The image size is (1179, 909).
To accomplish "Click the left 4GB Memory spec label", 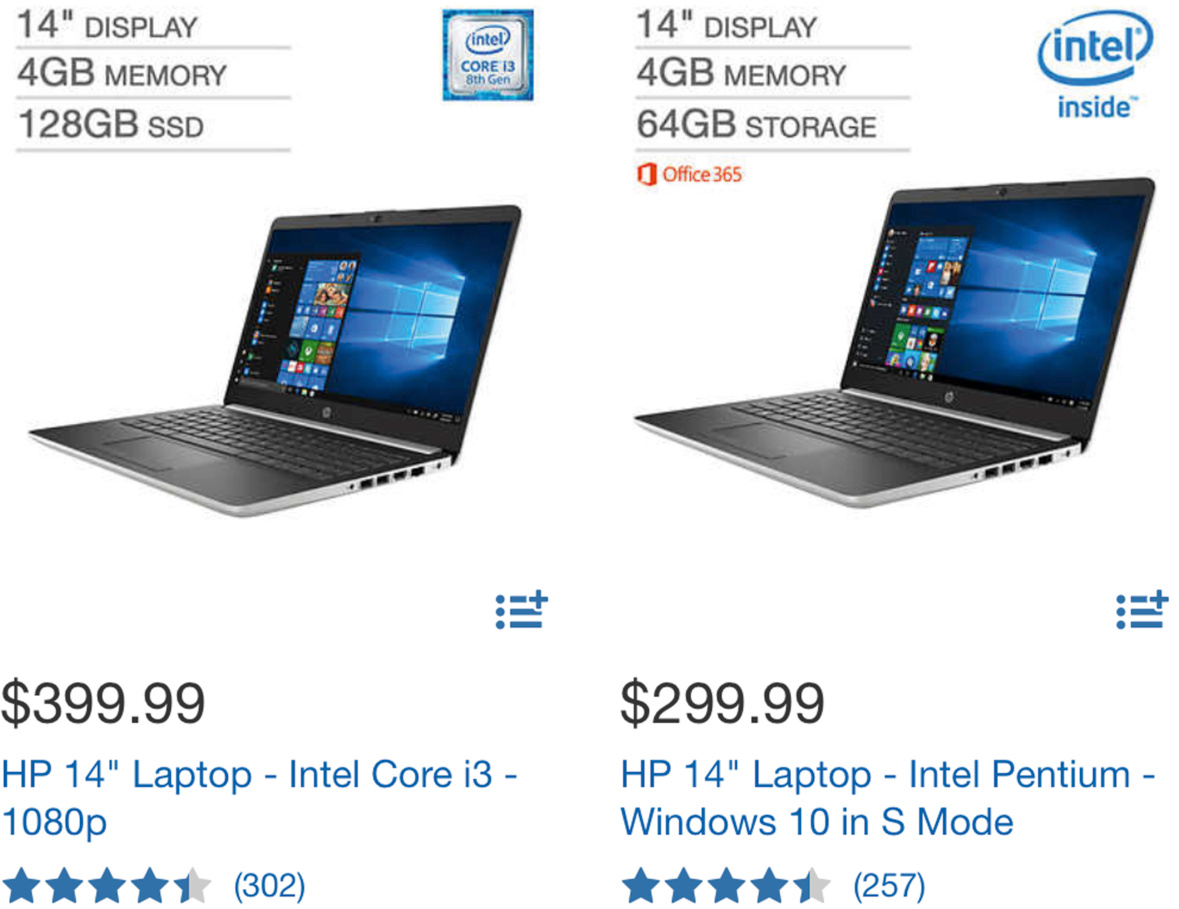I will [x=122, y=74].
